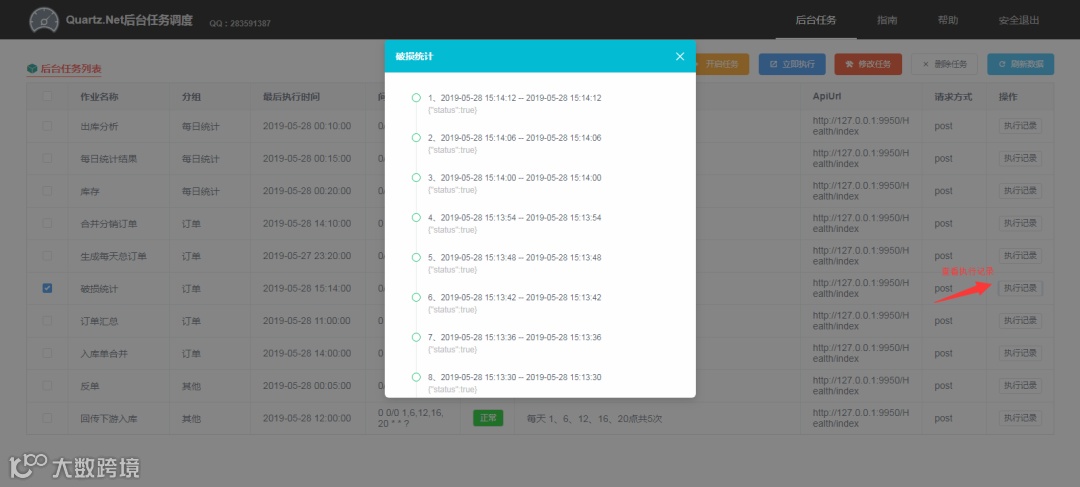
Task: Open the 后台任务 nav tab
Action: [x=816, y=20]
